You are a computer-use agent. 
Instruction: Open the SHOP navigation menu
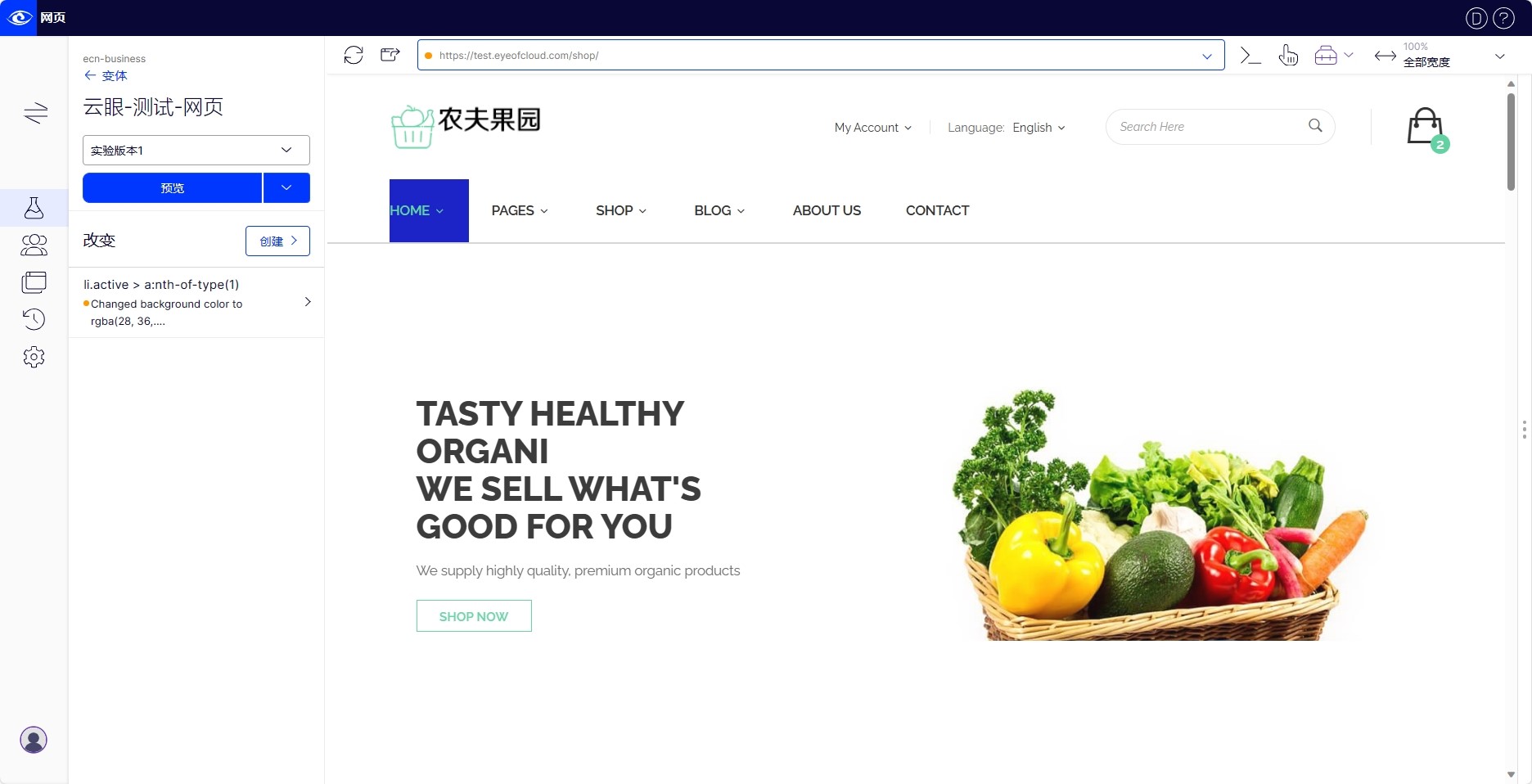(621, 210)
